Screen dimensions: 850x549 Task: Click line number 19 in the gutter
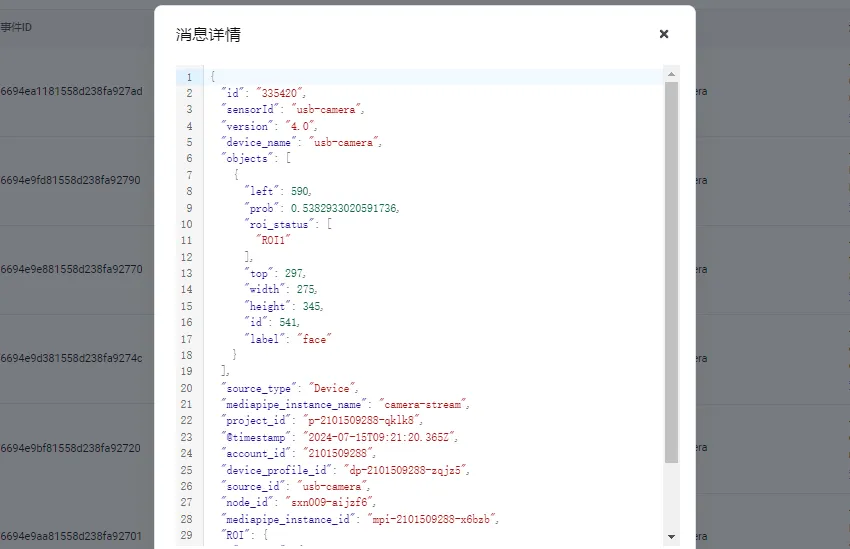pyautogui.click(x=186, y=371)
